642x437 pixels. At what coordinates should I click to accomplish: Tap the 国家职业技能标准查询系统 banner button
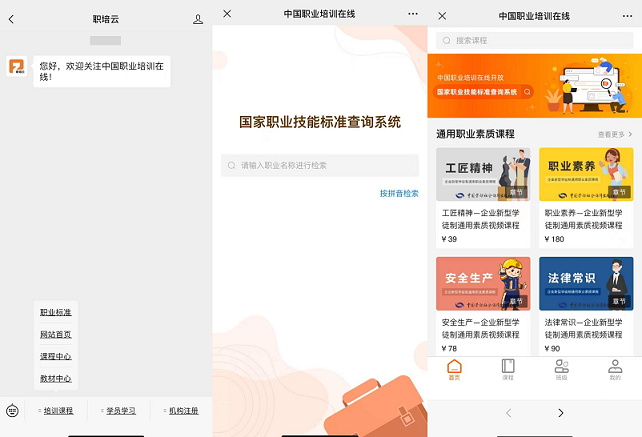tap(483, 92)
